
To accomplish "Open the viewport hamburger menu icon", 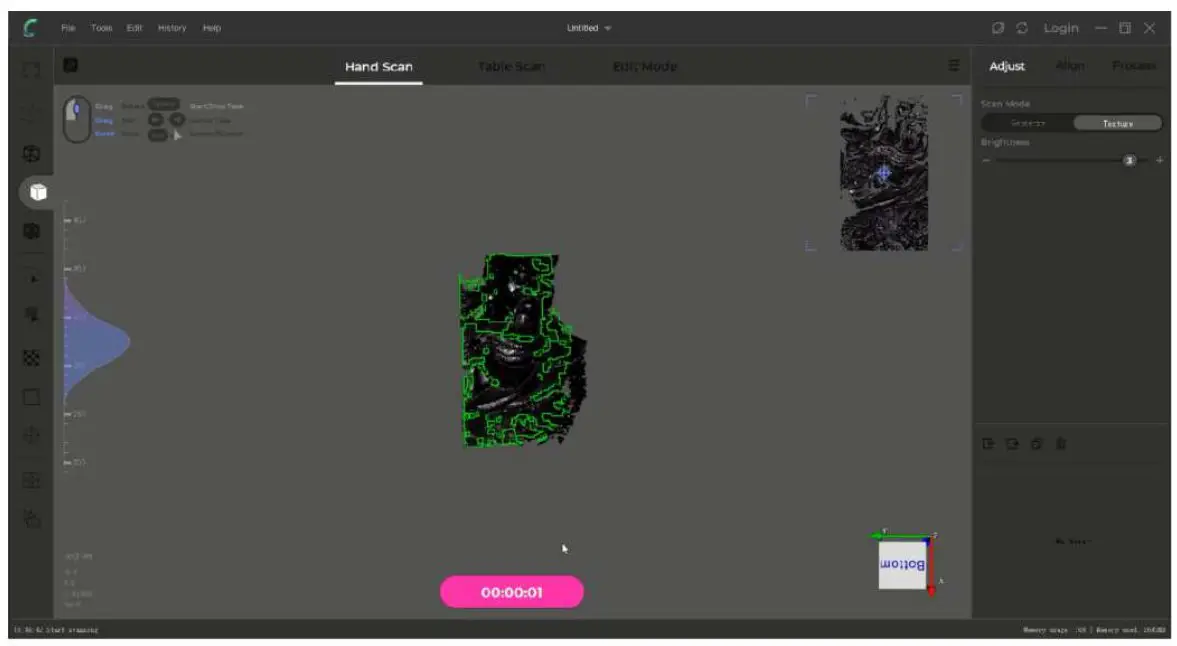I will click(x=953, y=66).
